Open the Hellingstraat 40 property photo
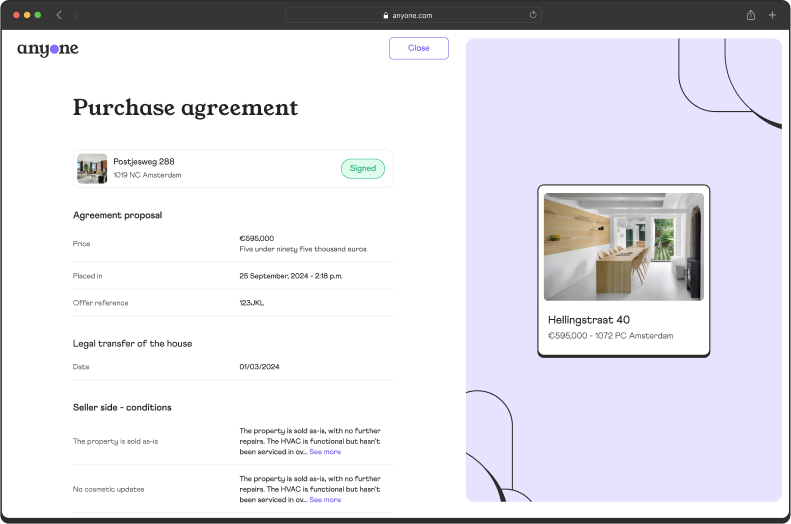The height and width of the screenshot is (524, 791). pos(623,247)
